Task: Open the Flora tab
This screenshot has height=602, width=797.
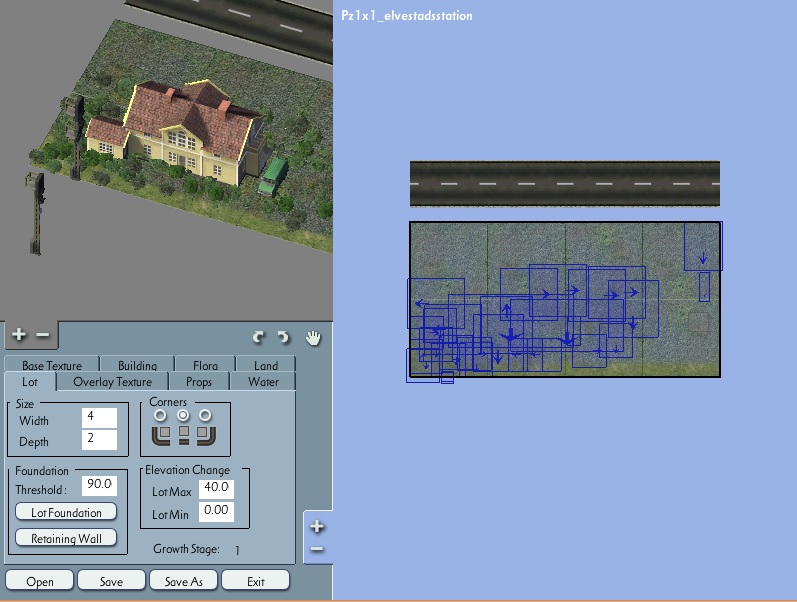Action: 205,365
